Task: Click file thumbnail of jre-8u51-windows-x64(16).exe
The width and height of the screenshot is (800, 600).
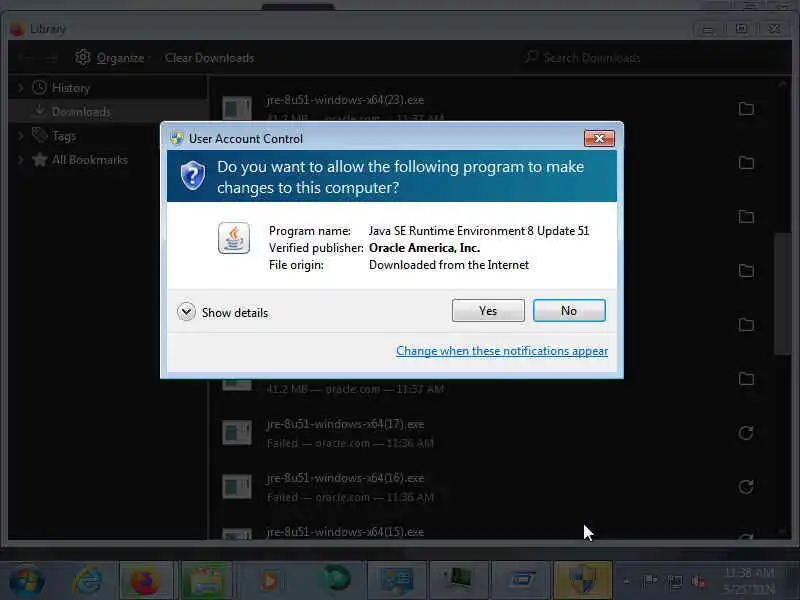Action: (x=237, y=487)
